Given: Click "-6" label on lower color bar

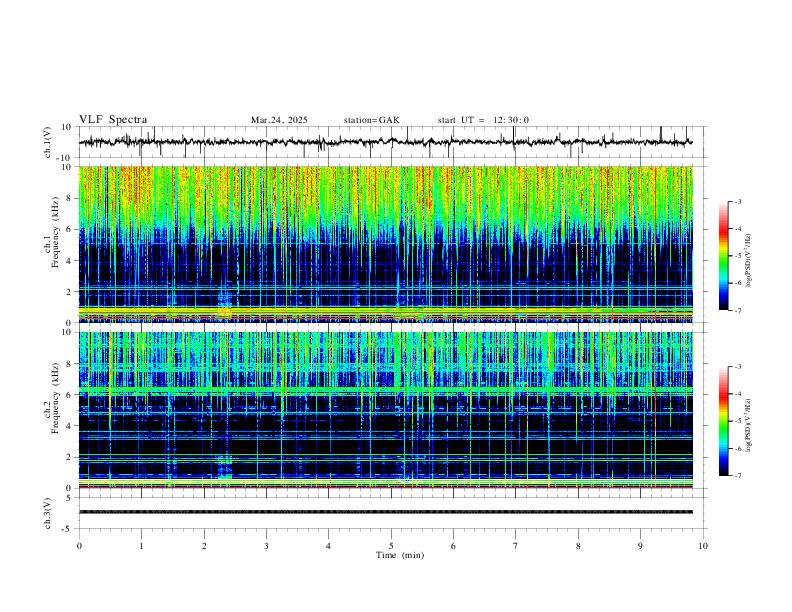Looking at the screenshot, I should (x=738, y=448).
